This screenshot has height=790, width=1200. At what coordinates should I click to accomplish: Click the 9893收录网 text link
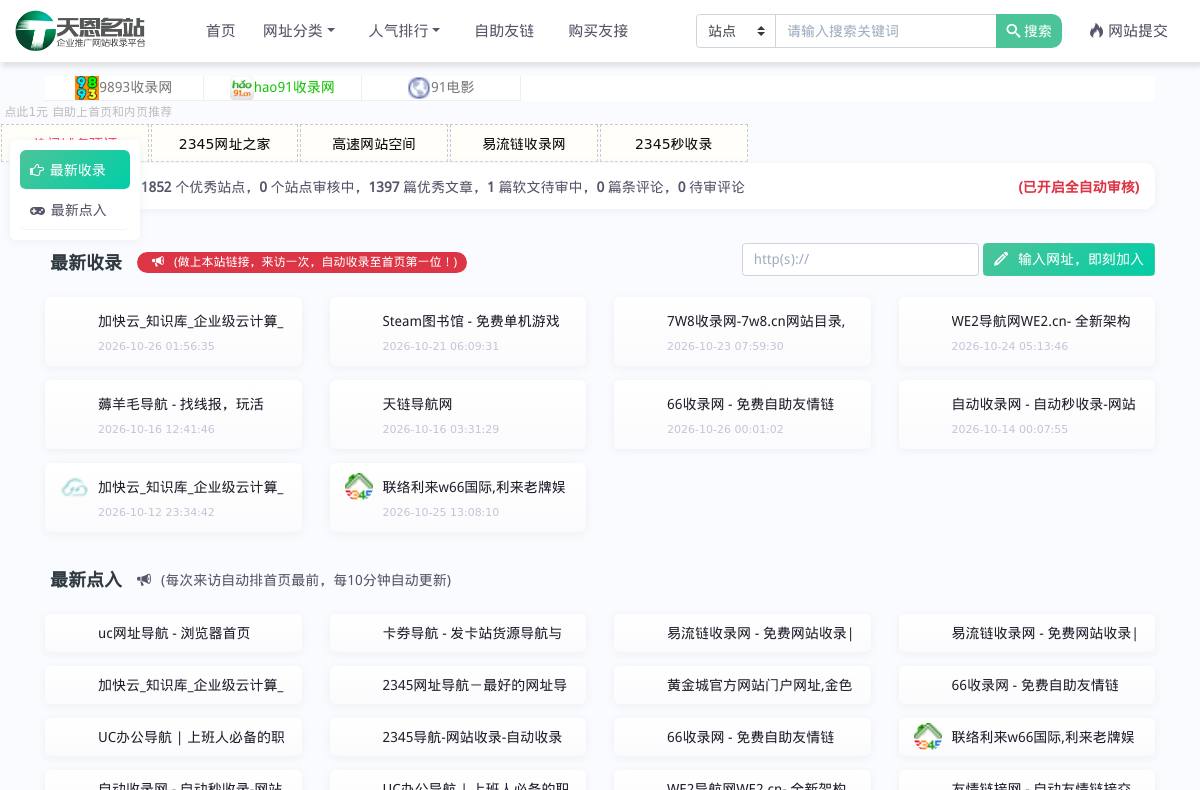[x=135, y=88]
